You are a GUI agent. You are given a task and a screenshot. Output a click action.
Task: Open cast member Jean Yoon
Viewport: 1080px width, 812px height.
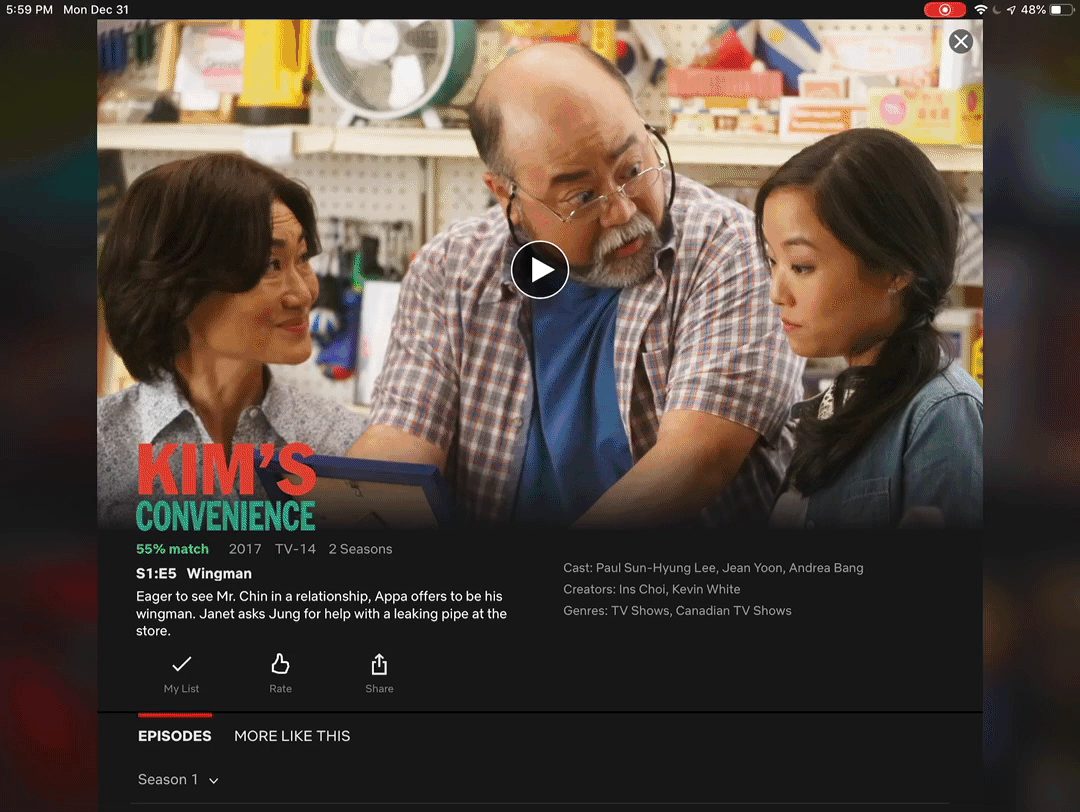(x=752, y=568)
